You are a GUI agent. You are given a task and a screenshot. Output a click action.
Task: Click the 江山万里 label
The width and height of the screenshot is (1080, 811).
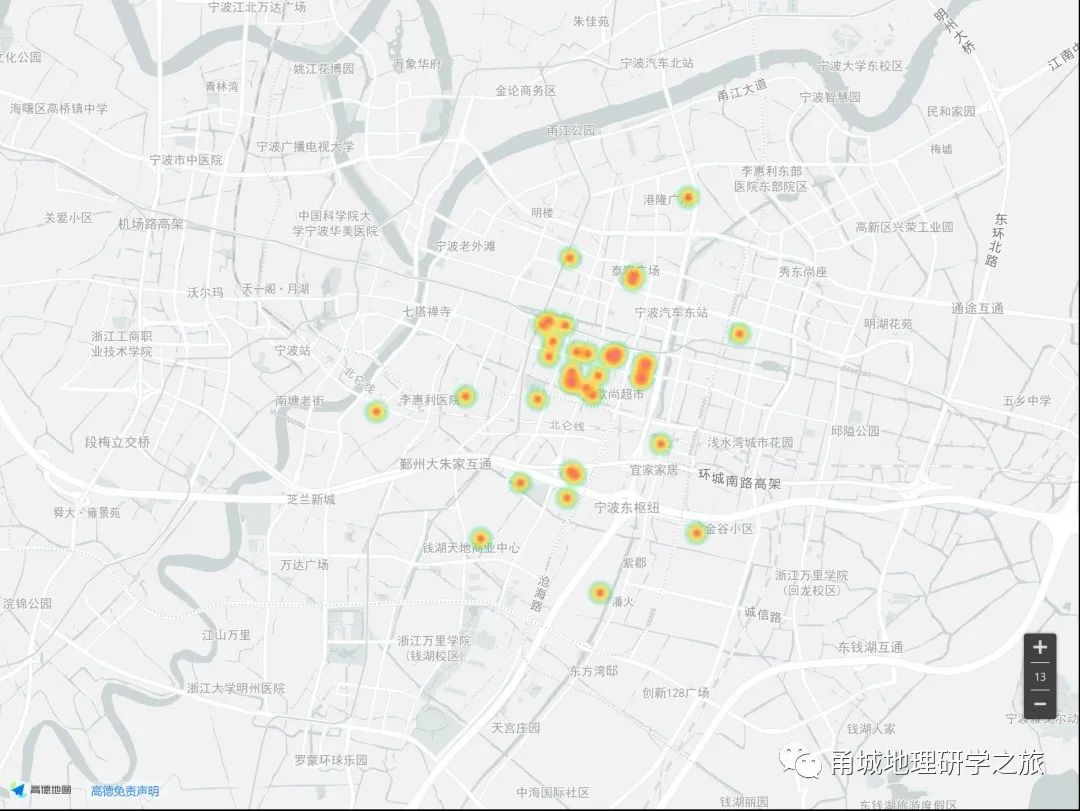(x=226, y=635)
